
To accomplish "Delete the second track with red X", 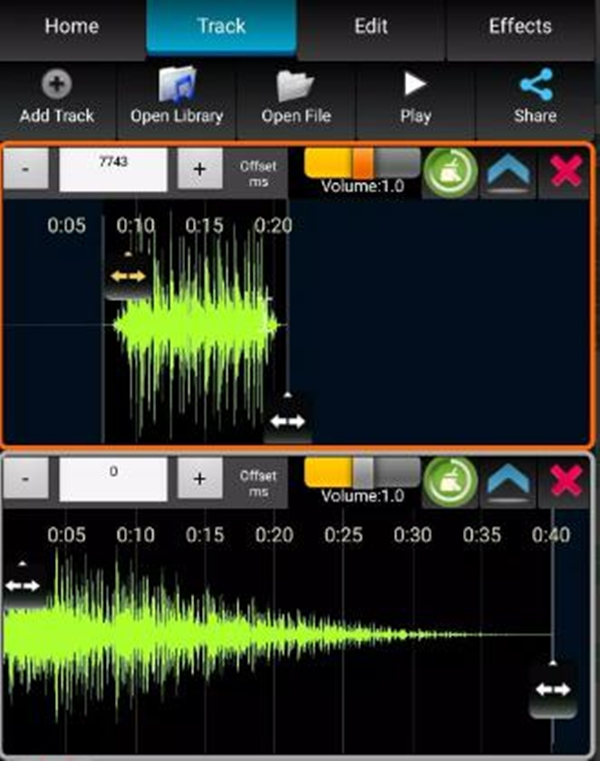I will tap(566, 481).
